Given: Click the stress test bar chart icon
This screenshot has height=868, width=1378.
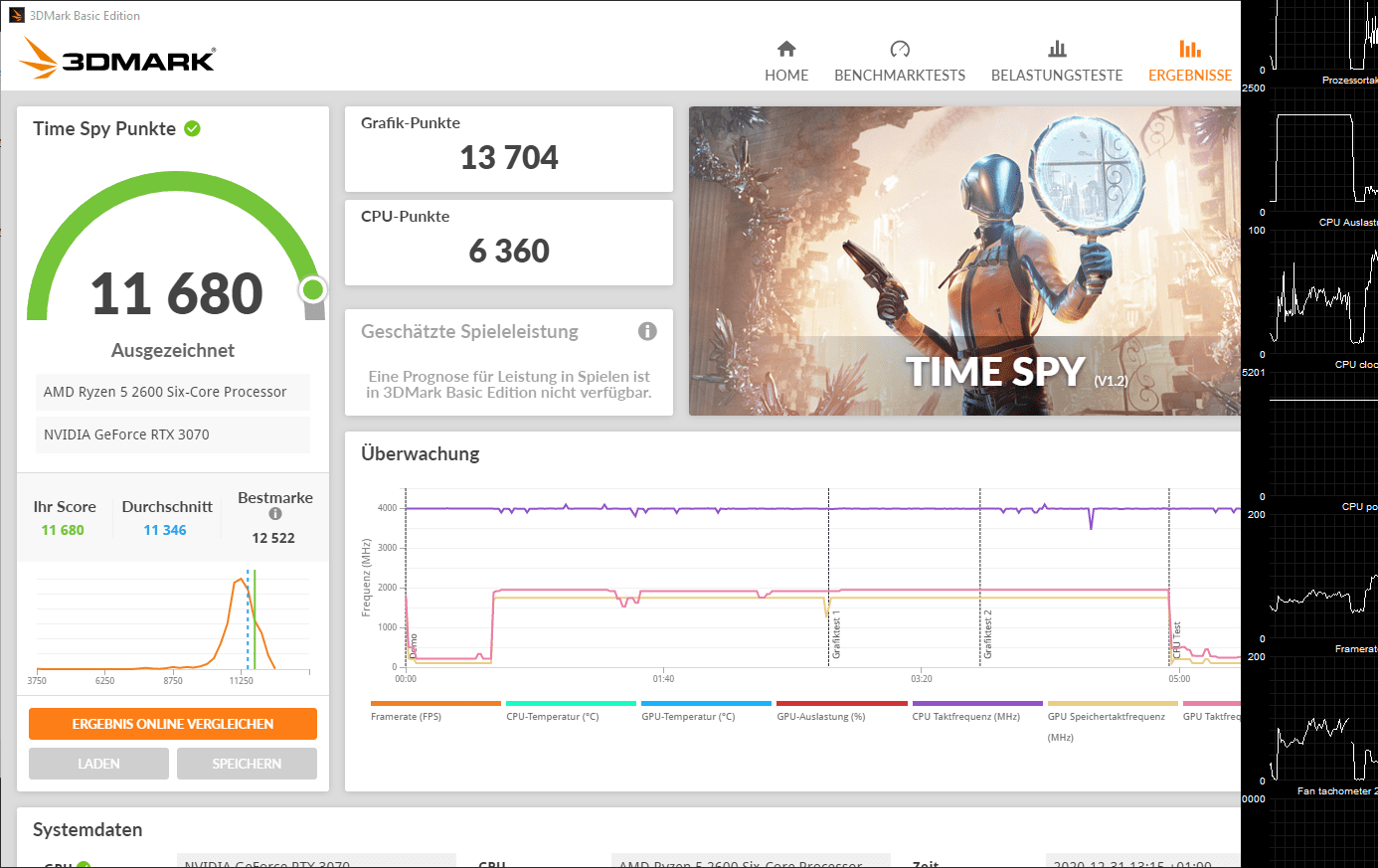Looking at the screenshot, I should tap(1057, 49).
